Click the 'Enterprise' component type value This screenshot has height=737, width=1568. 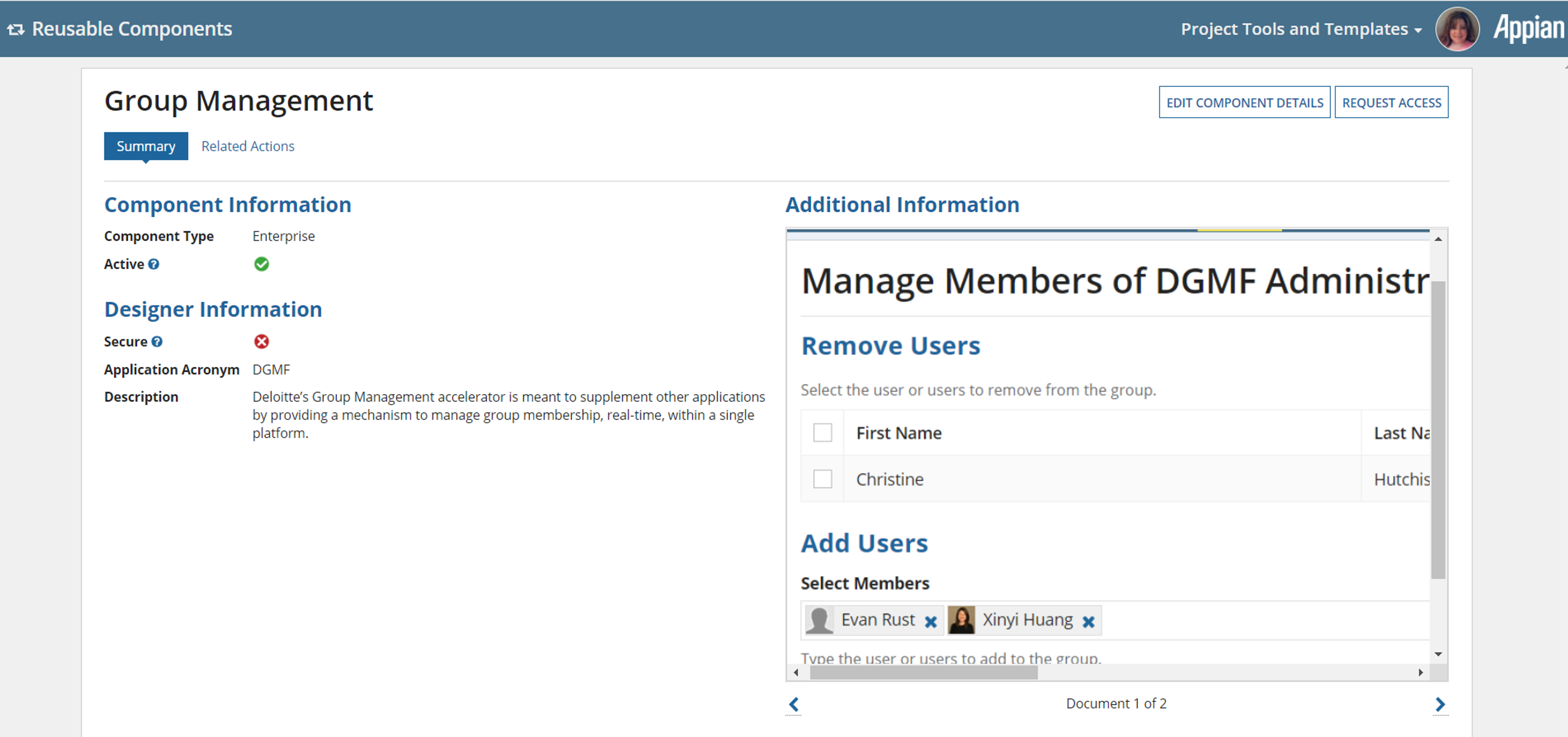(284, 236)
